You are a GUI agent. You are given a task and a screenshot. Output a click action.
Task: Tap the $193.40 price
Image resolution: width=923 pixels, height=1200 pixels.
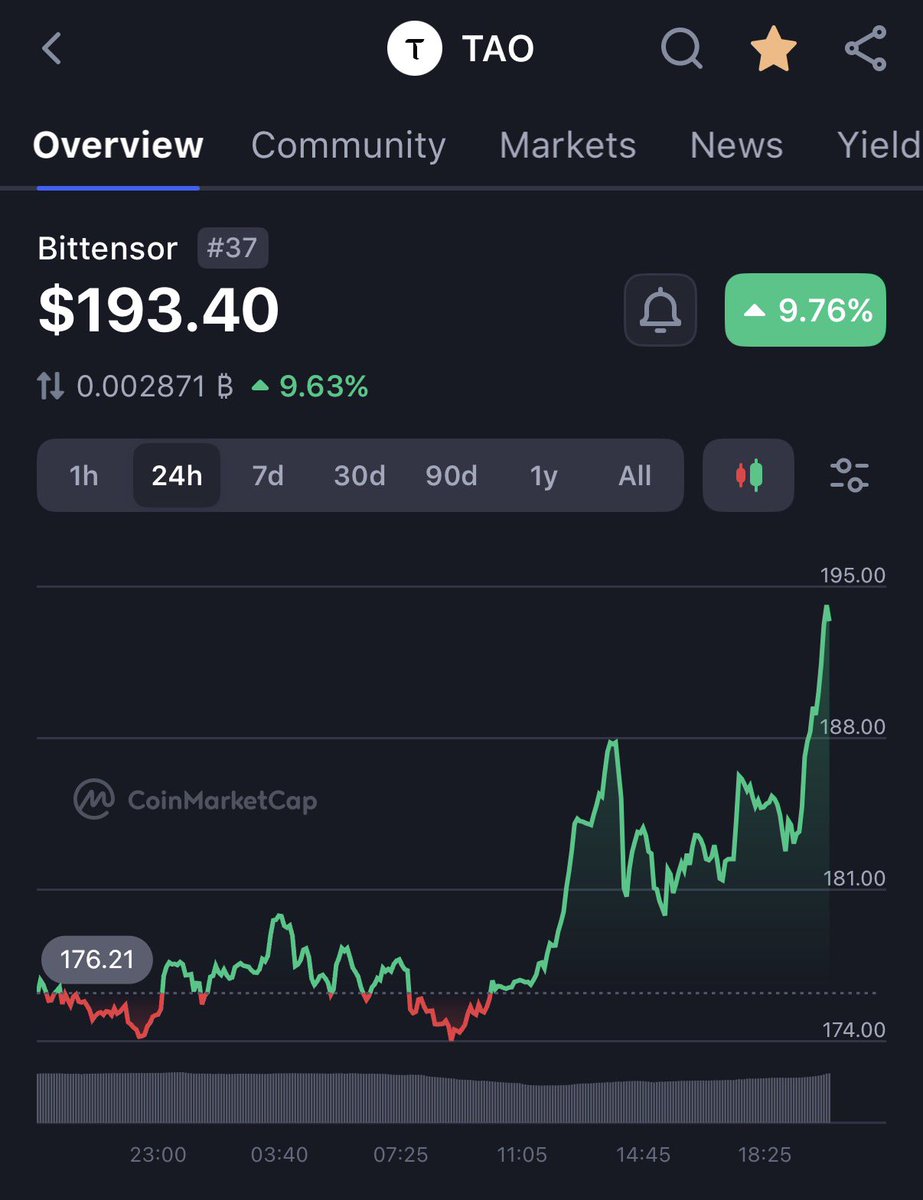(158, 310)
